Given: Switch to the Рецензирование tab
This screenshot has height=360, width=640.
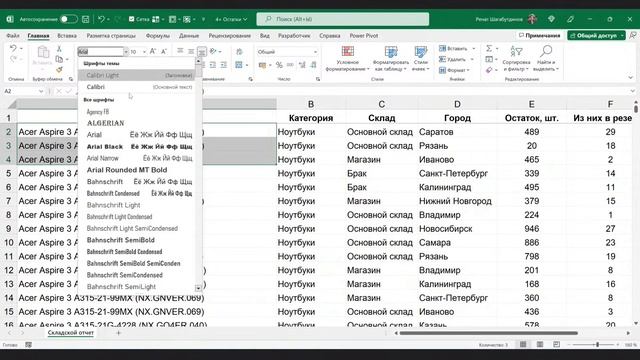Looking at the screenshot, I should pos(230,36).
